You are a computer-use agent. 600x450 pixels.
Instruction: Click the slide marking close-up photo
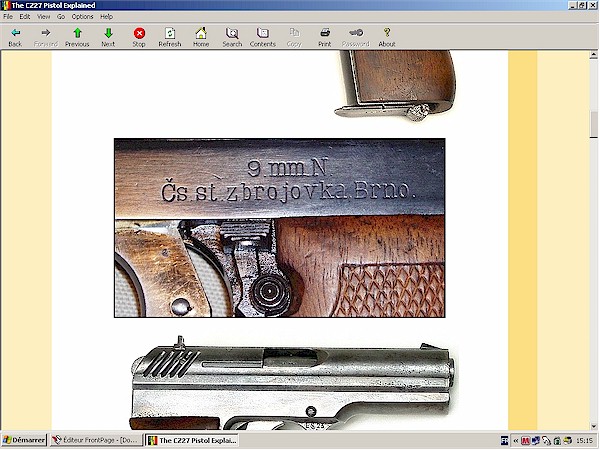(x=280, y=228)
